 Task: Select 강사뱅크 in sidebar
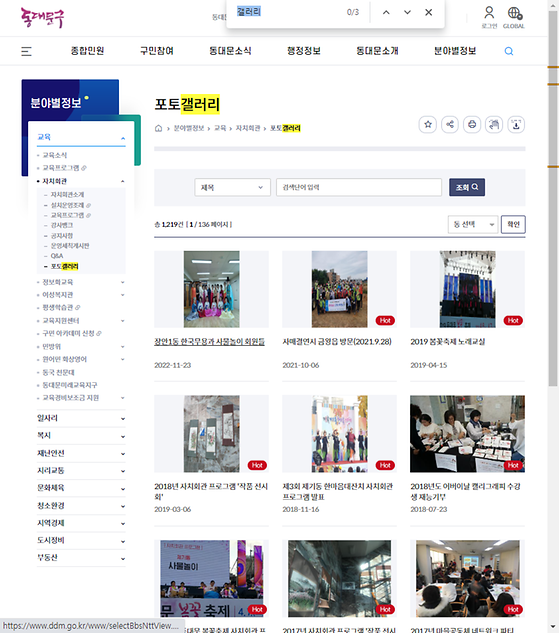[62, 225]
